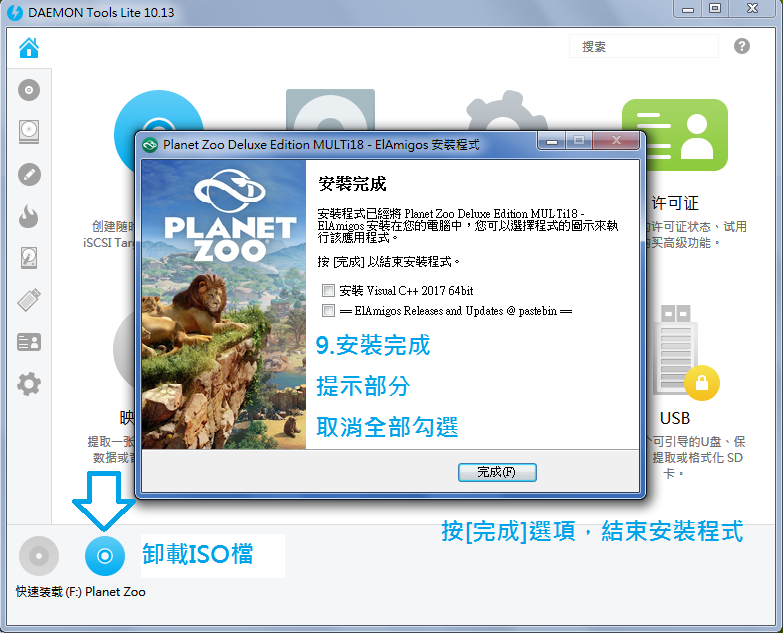Click the grey drive tile in DAEMON Tools
Screen dimensions: 783x633
pos(330,110)
